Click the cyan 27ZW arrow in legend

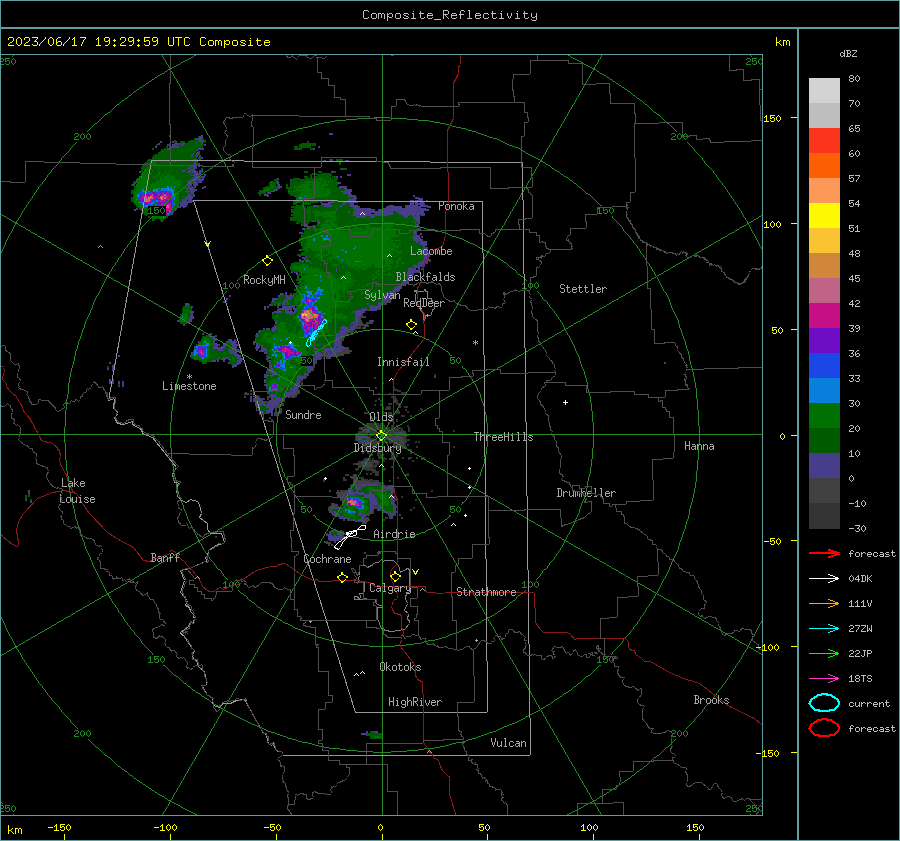(x=824, y=629)
